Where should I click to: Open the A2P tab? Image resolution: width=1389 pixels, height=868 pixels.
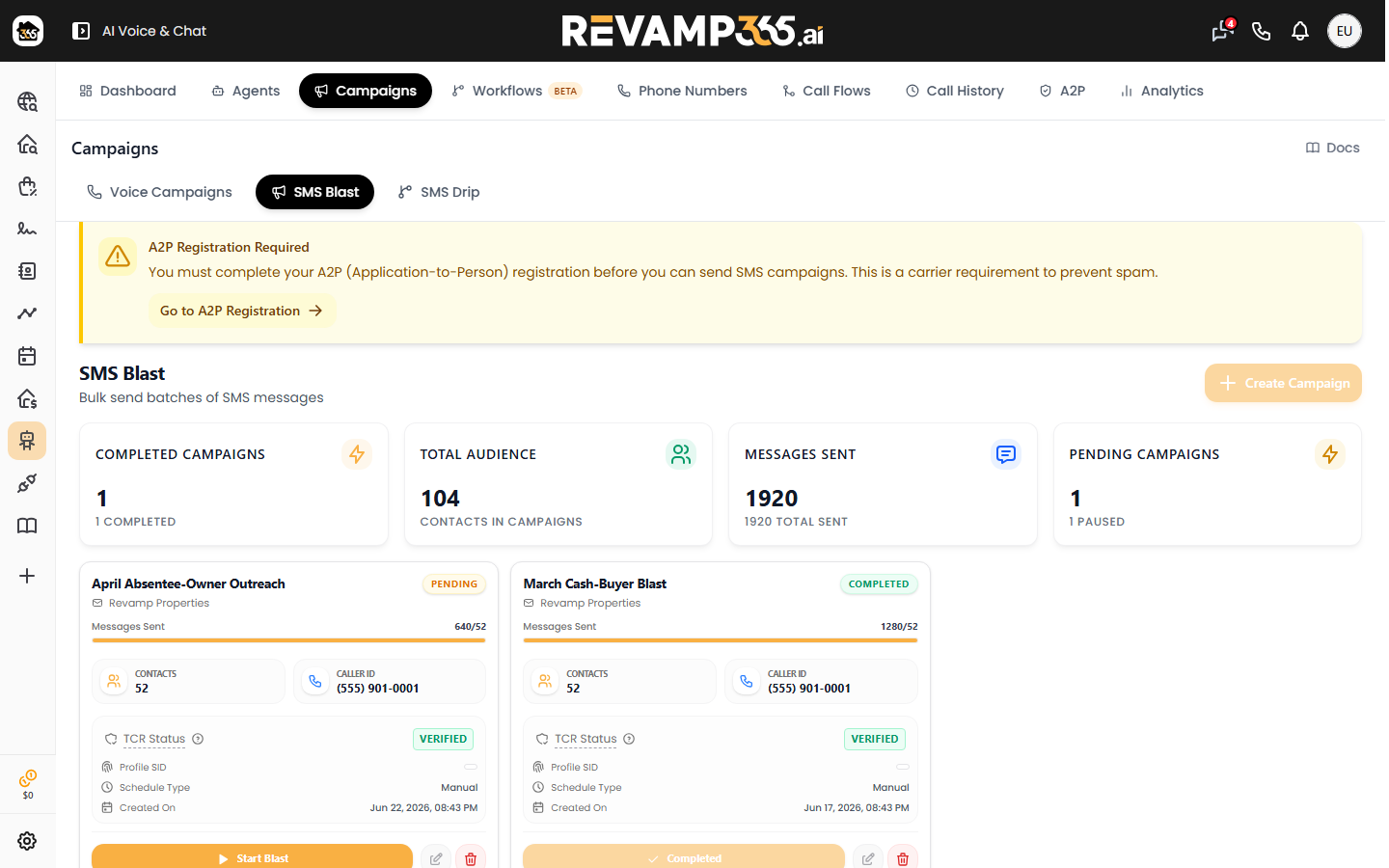pyautogui.click(x=1062, y=91)
